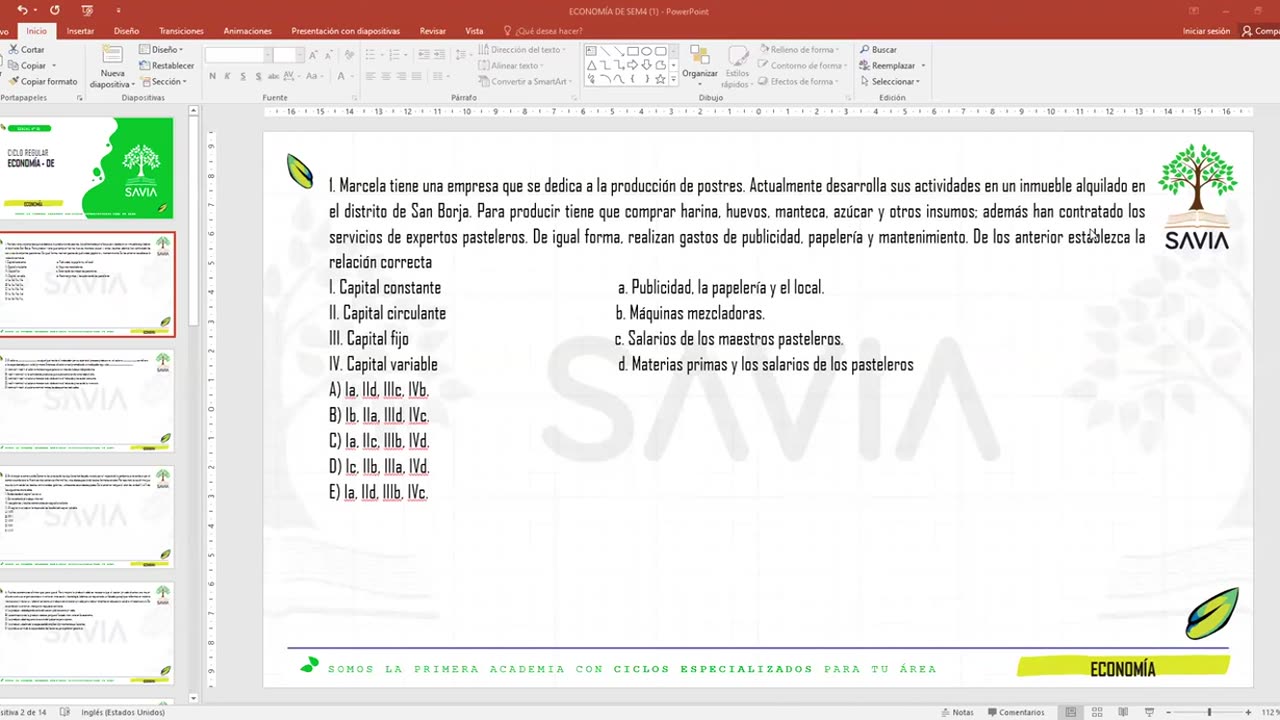Switch to the Animaciones tab
The height and width of the screenshot is (720, 1280).
(x=247, y=31)
